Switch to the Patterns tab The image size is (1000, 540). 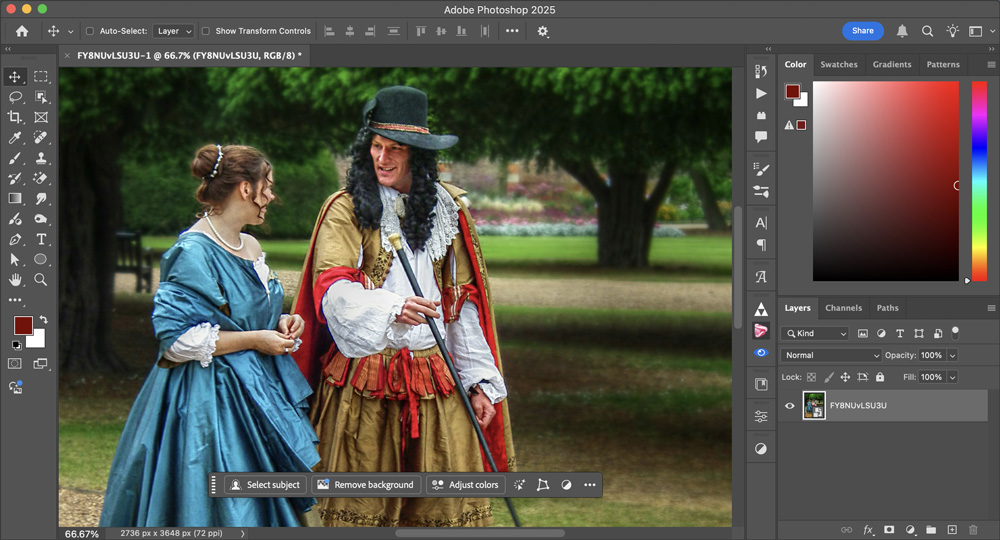click(x=943, y=64)
